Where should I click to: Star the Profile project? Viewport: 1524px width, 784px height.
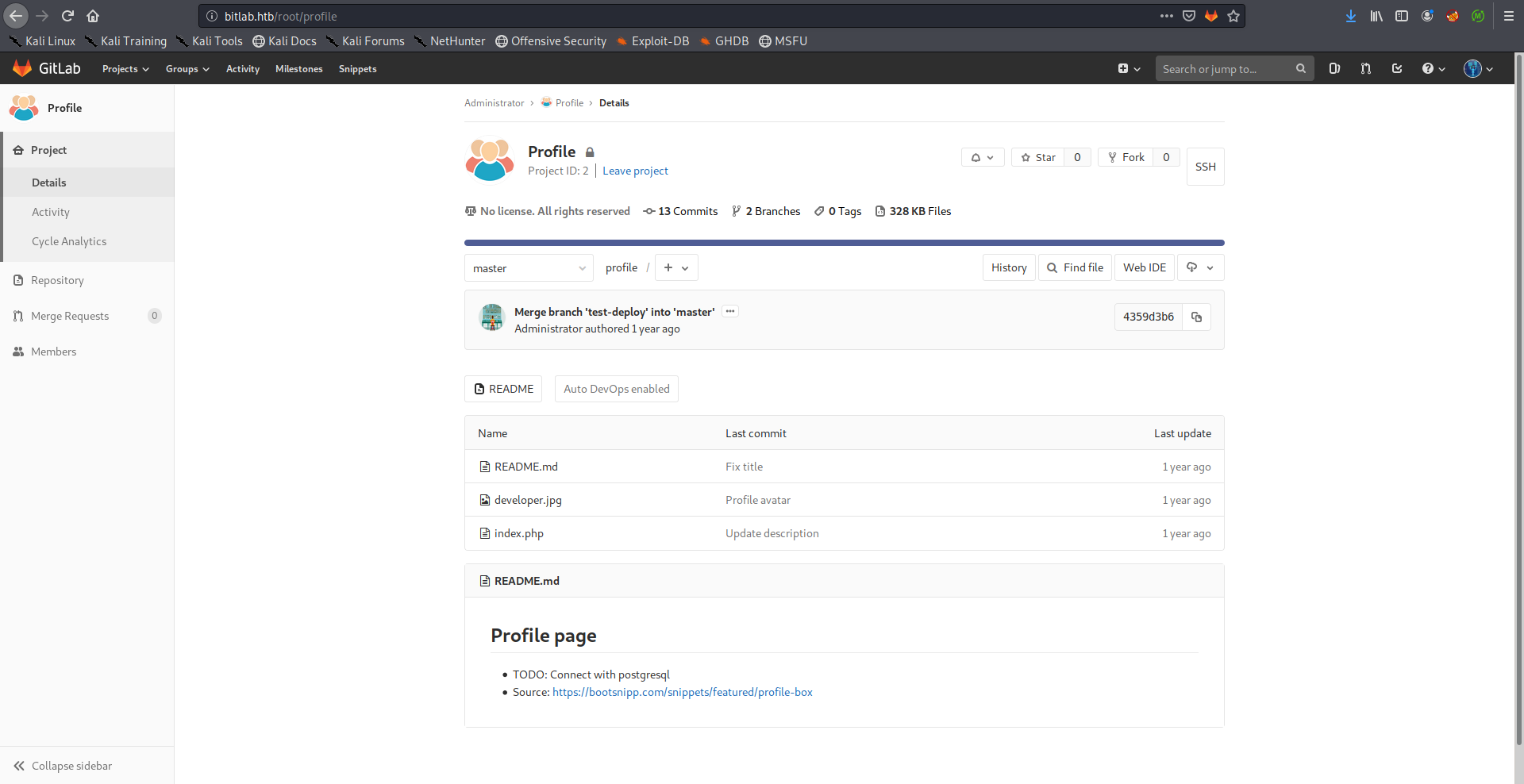click(x=1038, y=157)
